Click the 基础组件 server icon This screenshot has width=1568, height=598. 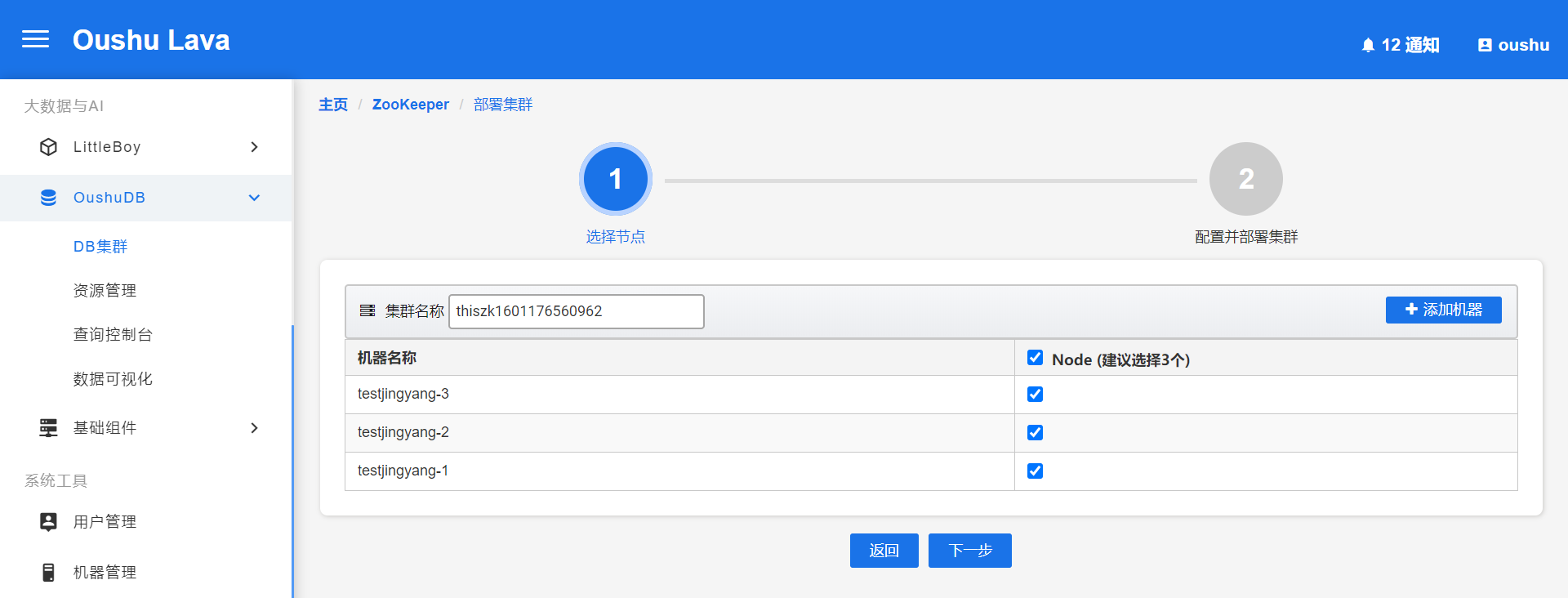pos(49,428)
